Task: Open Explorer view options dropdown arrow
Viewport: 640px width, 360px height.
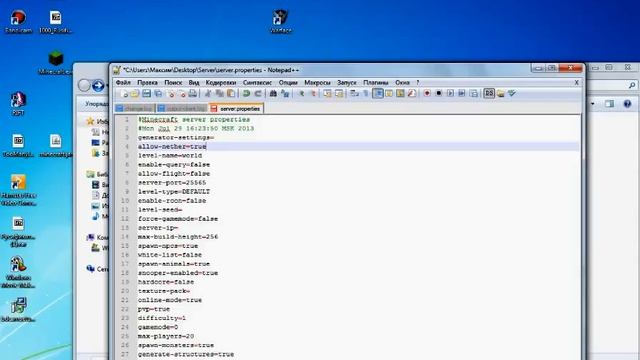Action: point(593,104)
